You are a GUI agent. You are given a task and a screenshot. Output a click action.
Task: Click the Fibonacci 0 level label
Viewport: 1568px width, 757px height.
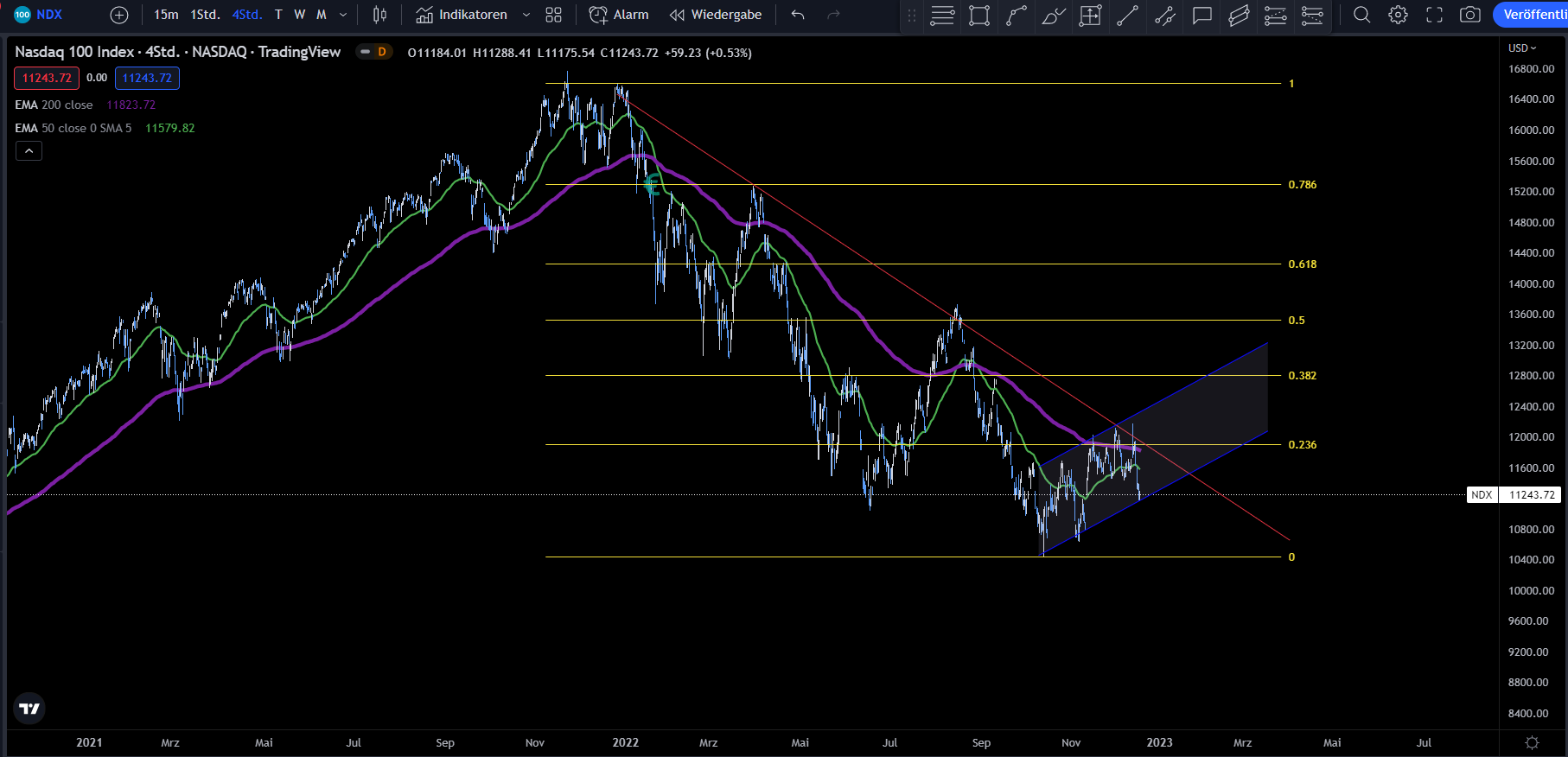1291,557
